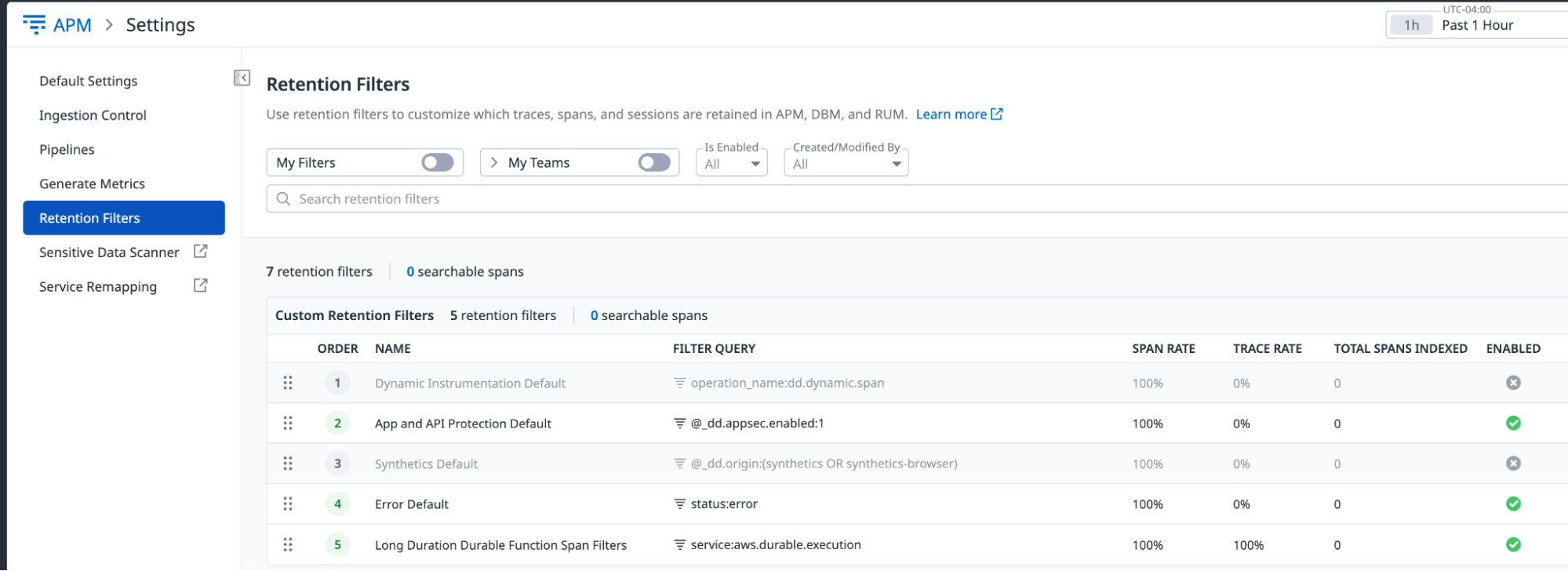Click order badge 2
This screenshot has height=571, width=1568.
coord(337,424)
